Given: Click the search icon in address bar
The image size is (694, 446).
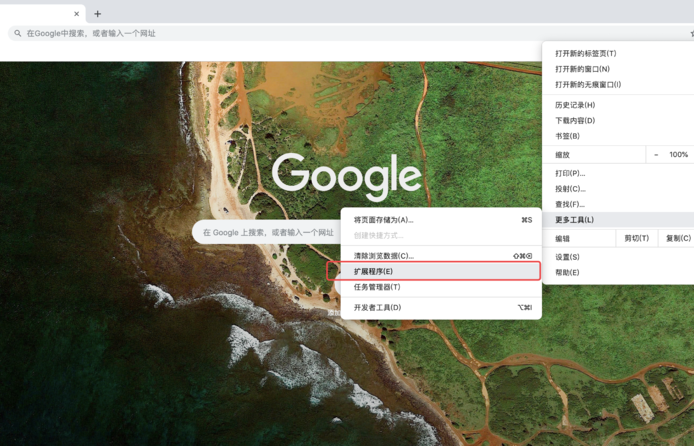Looking at the screenshot, I should [x=17, y=33].
